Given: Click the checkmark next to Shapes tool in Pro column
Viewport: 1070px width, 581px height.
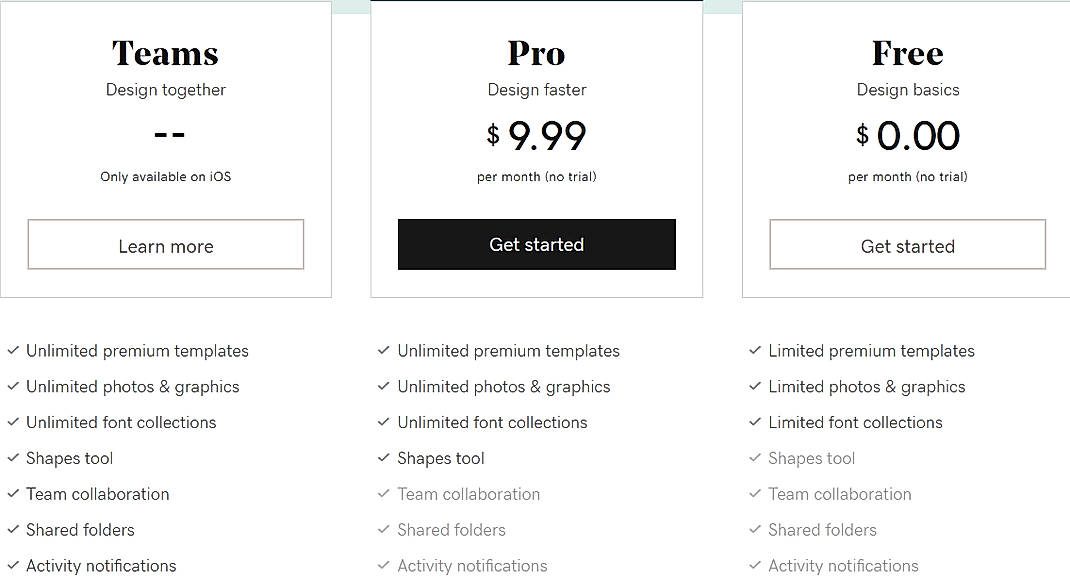Looking at the screenshot, I should [384, 458].
